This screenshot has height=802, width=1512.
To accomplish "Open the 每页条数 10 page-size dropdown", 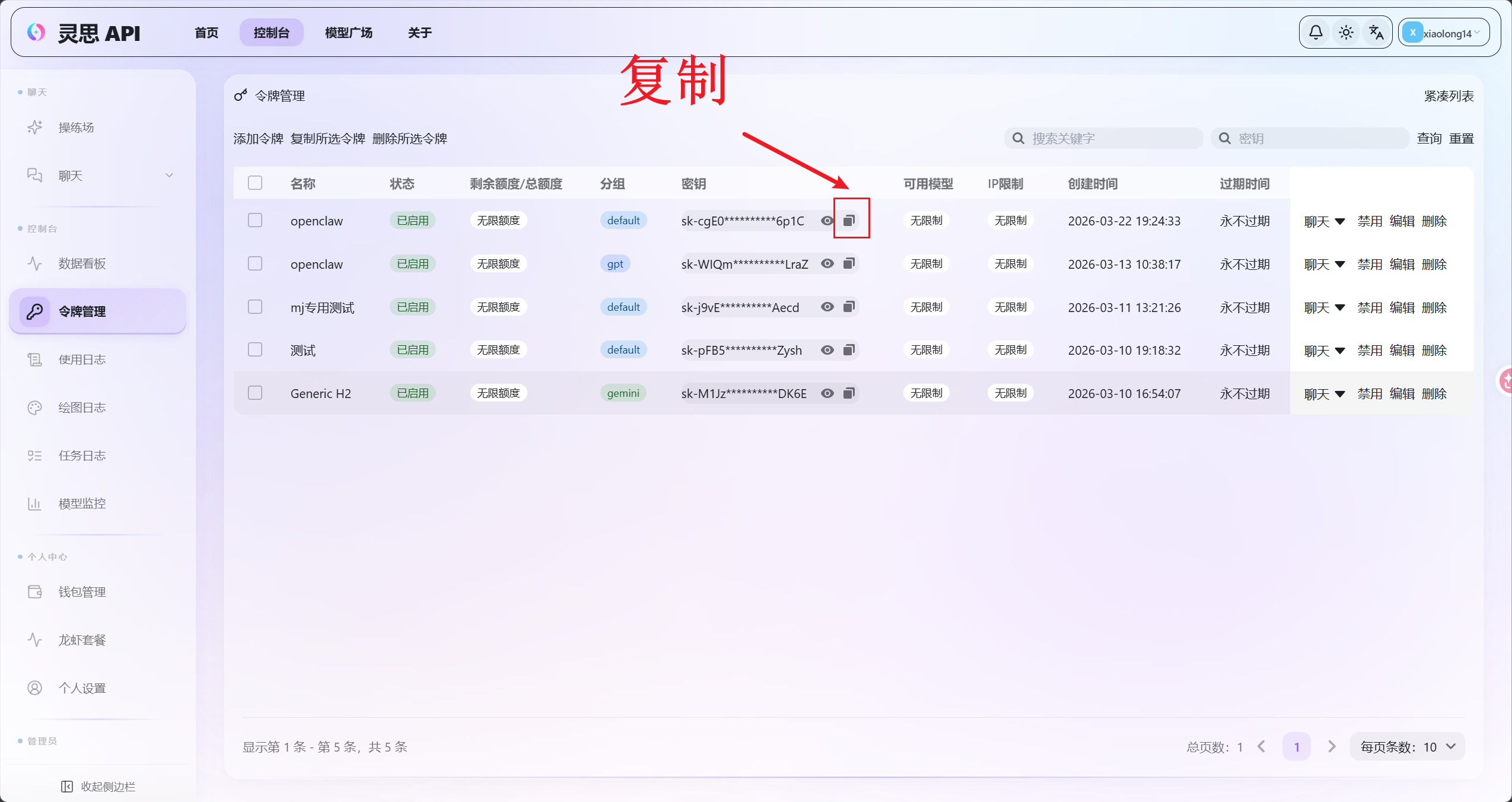I will point(1407,747).
